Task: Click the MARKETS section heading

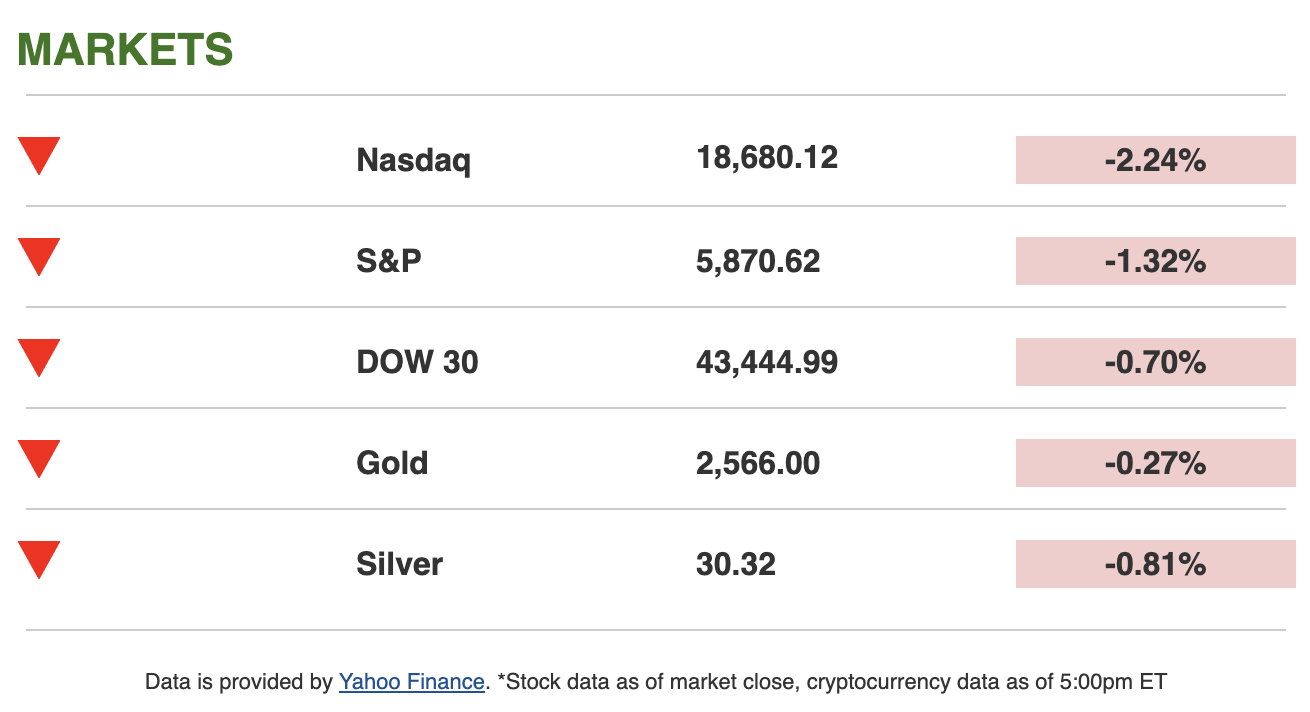Action: pos(125,49)
